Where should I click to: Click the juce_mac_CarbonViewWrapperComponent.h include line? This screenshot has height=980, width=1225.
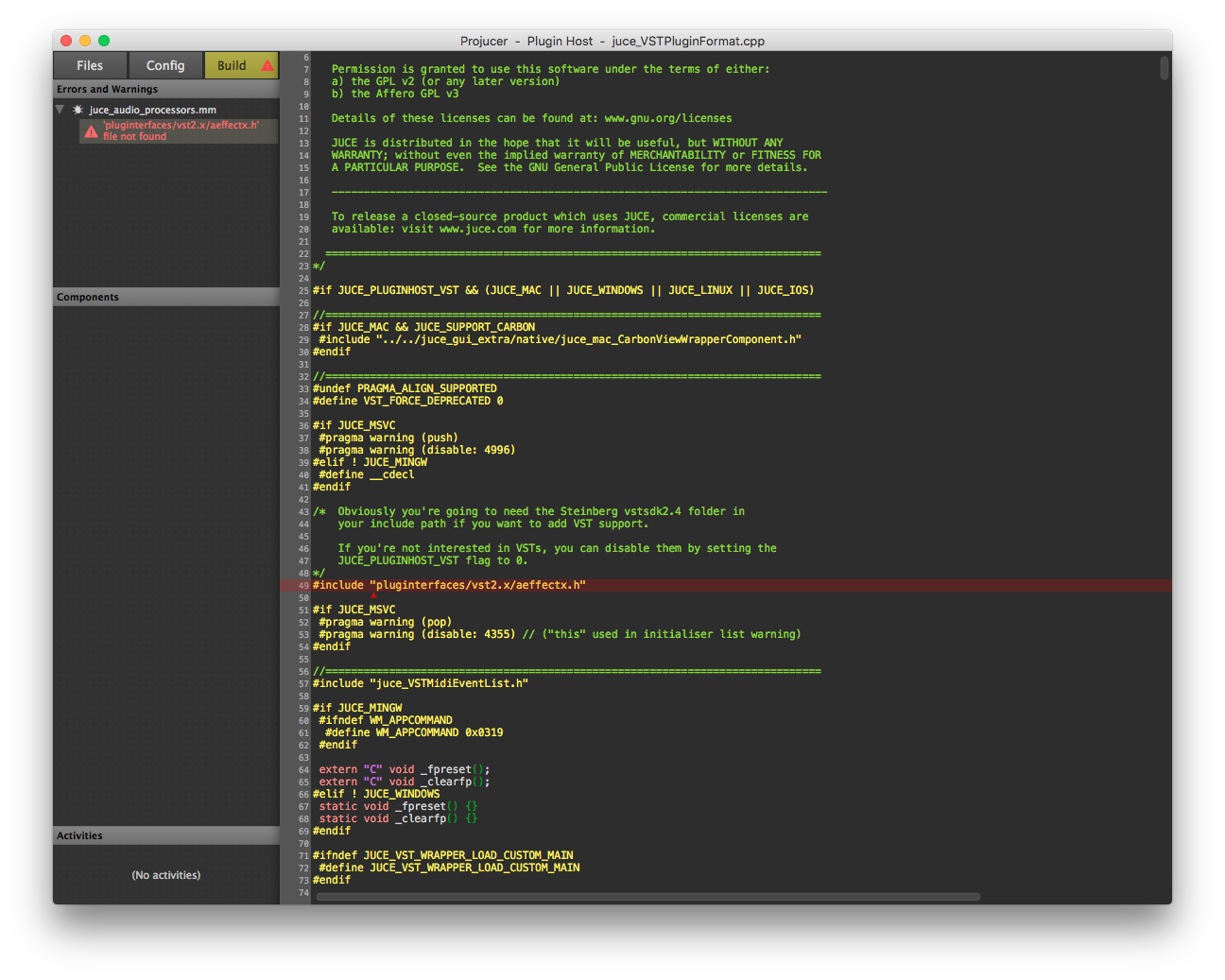tap(560, 339)
